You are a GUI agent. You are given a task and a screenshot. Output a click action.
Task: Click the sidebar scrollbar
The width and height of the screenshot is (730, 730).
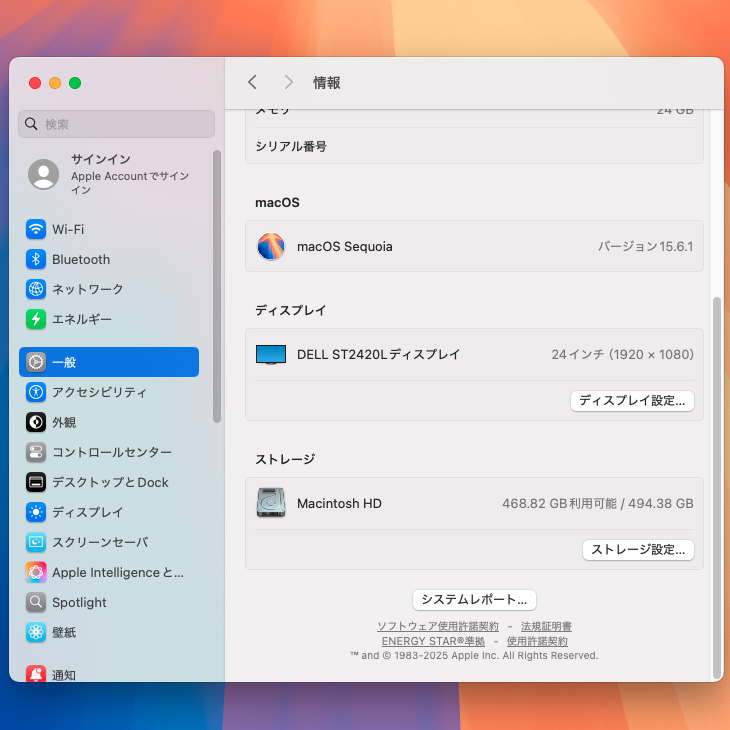coord(216,286)
